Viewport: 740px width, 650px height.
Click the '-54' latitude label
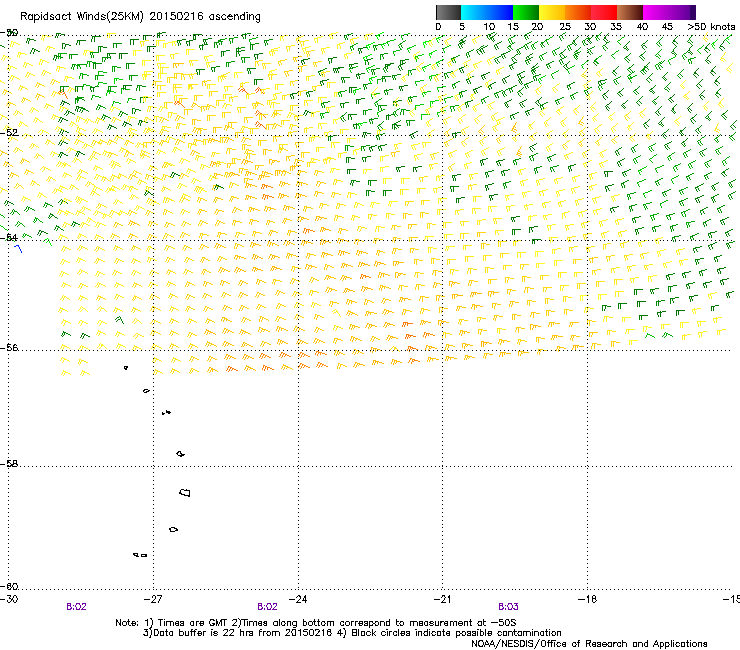point(9,237)
